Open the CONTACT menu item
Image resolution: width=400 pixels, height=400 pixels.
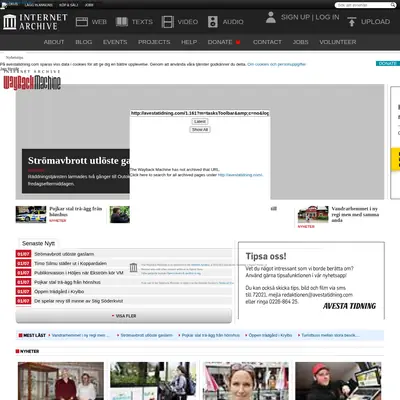(x=267, y=42)
